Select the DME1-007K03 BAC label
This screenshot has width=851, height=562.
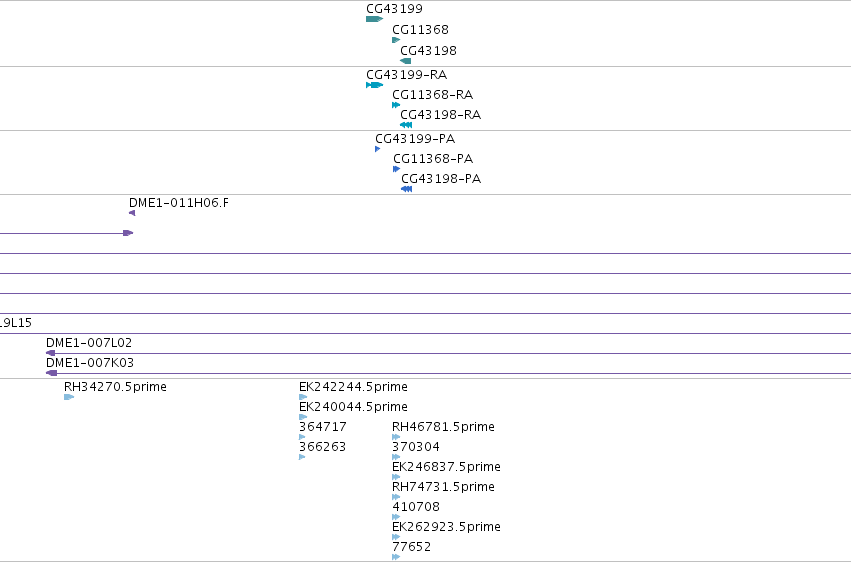[90, 362]
